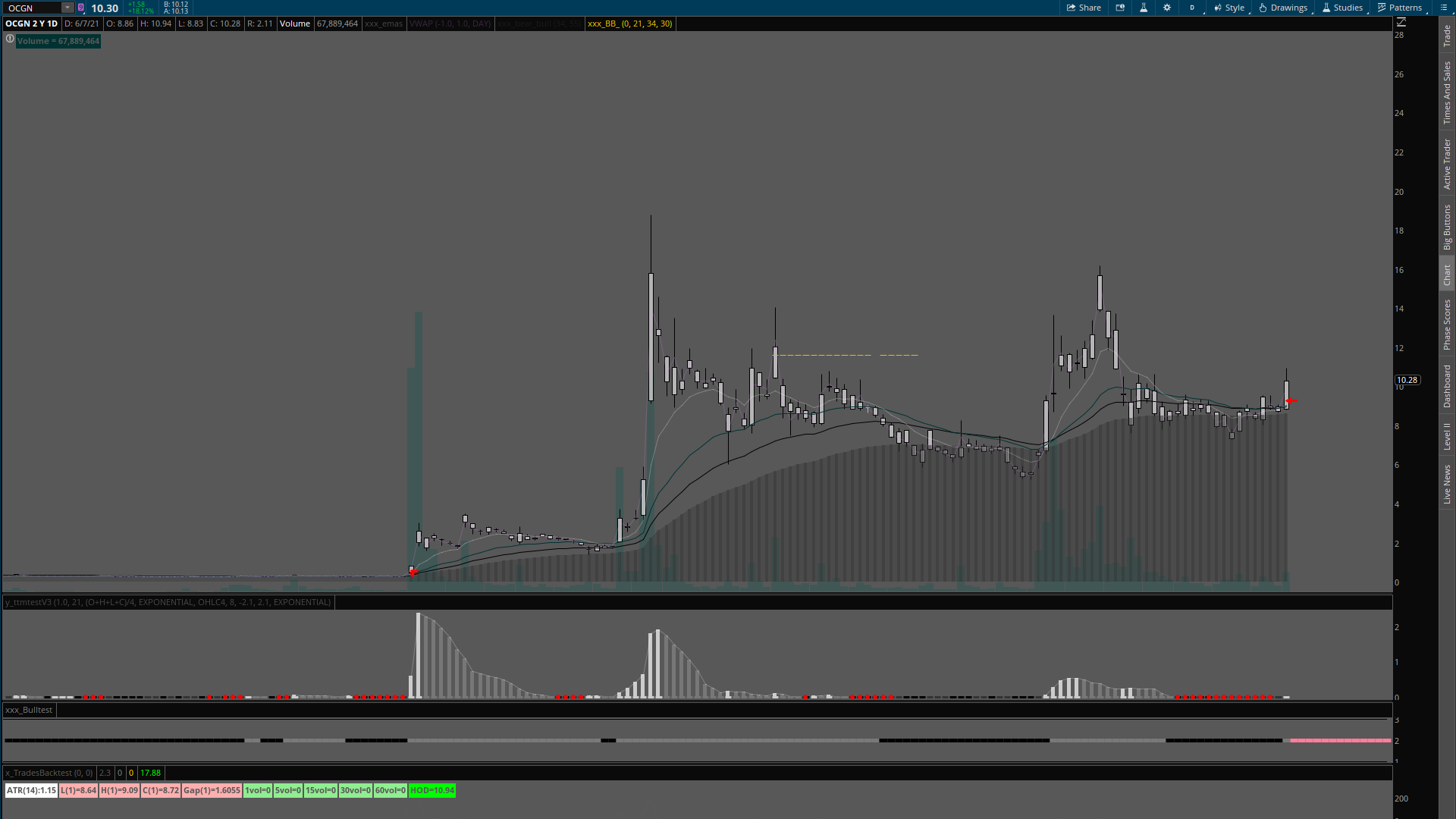Expand the OCGN symbol dropdown arrow
1456x819 pixels.
[67, 8]
